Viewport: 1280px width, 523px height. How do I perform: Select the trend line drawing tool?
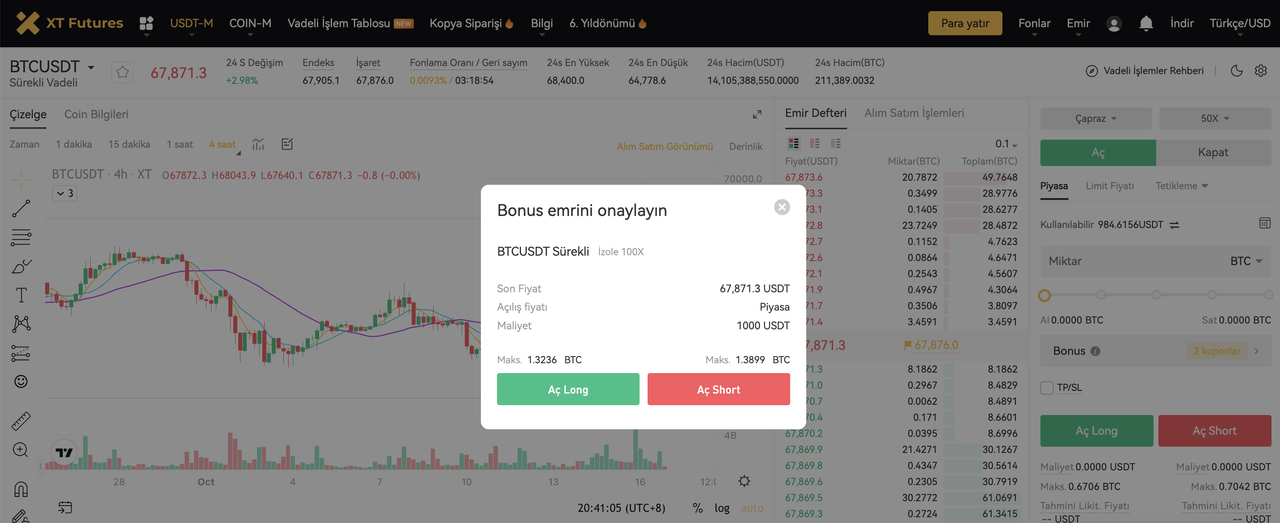[x=21, y=208]
